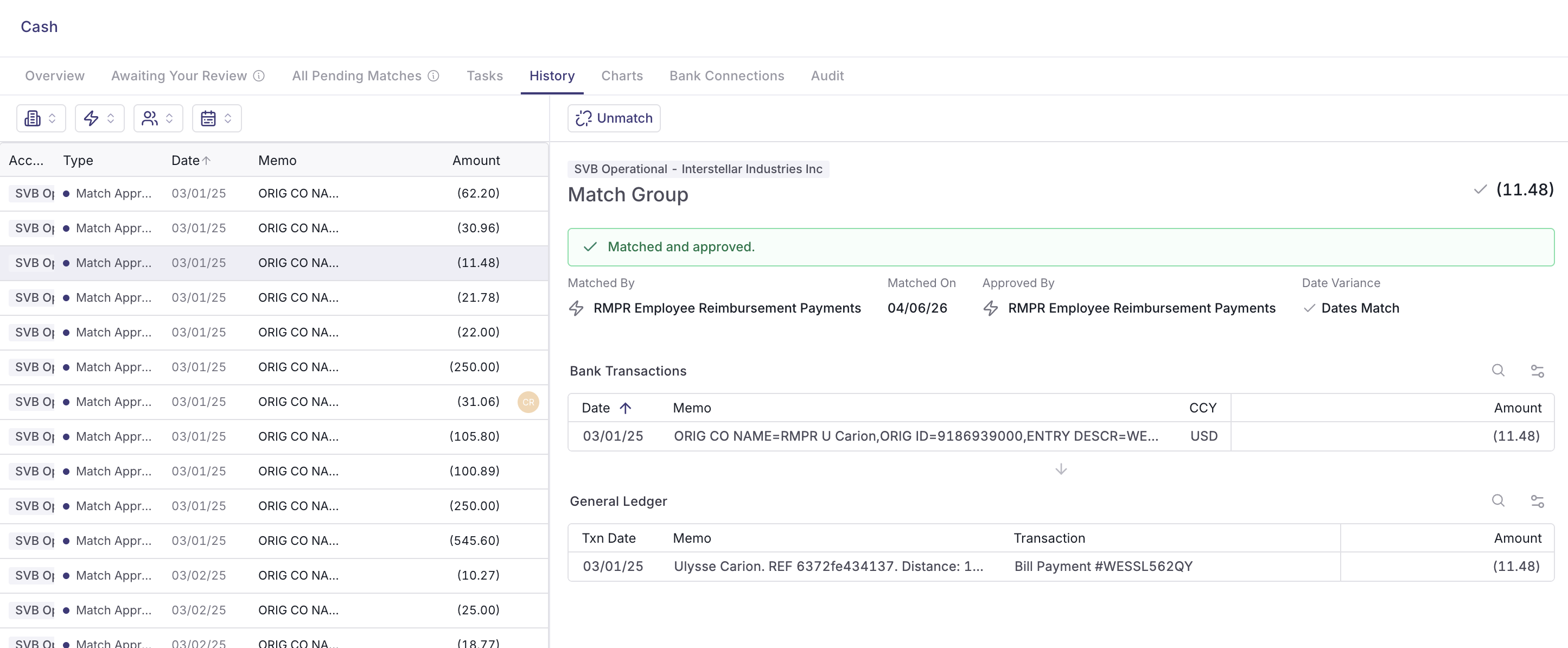Screen dimensions: 1568x648
Task: Search the General Ledger table
Action: coord(1498,500)
